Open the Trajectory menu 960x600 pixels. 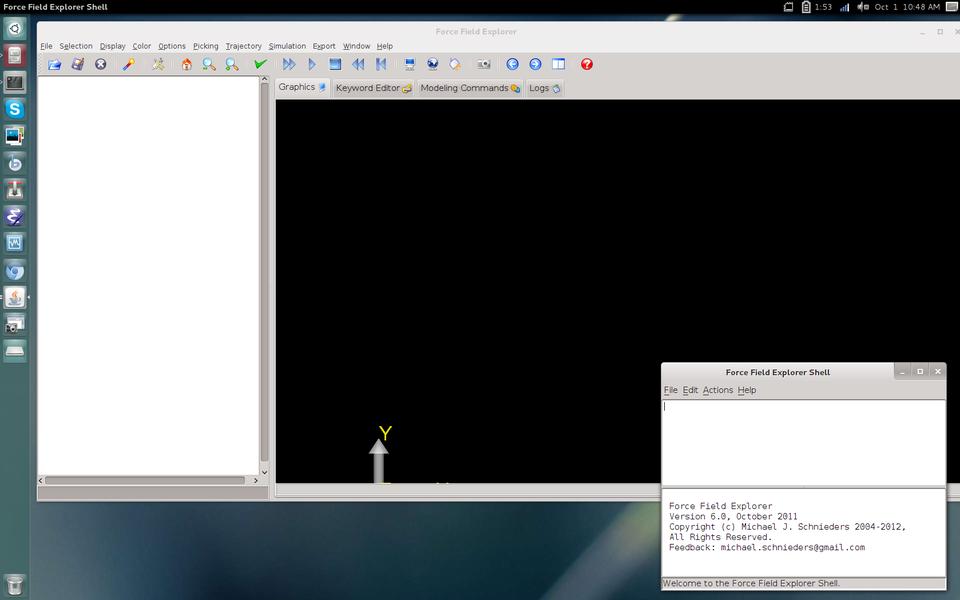click(243, 46)
